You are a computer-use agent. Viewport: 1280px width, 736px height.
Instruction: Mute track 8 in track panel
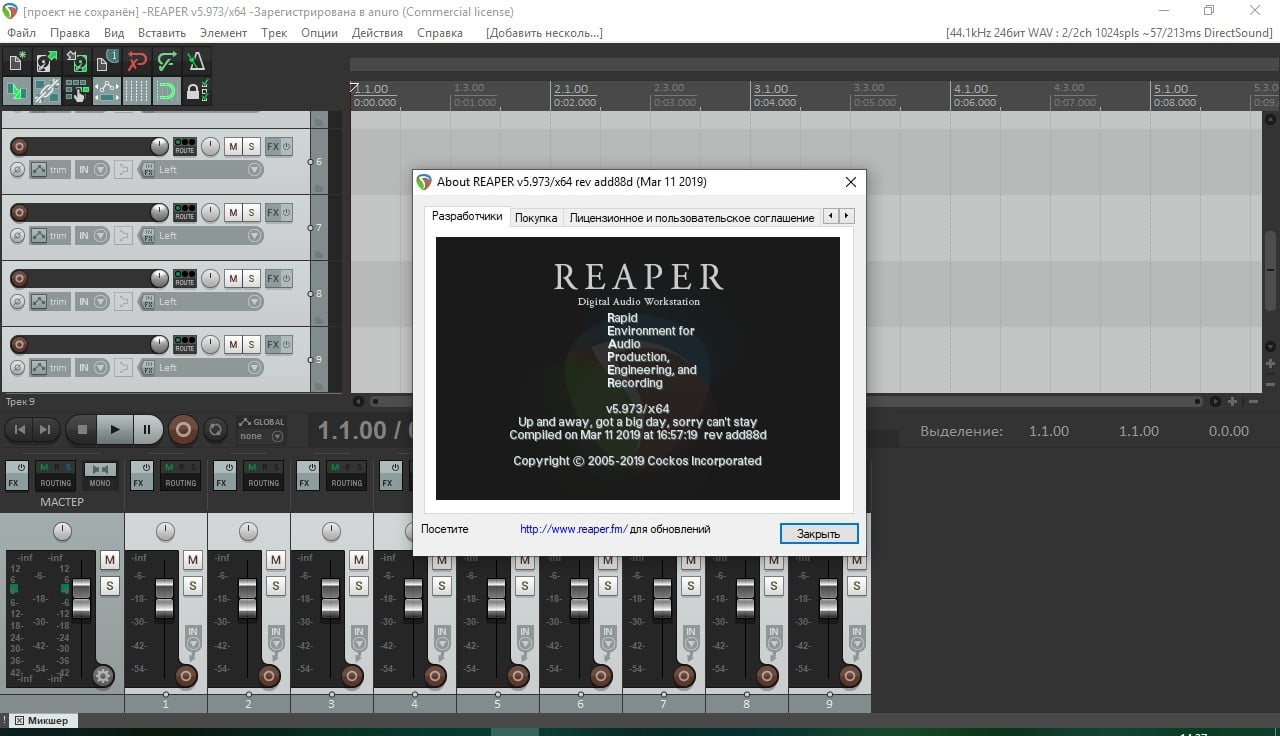233,278
